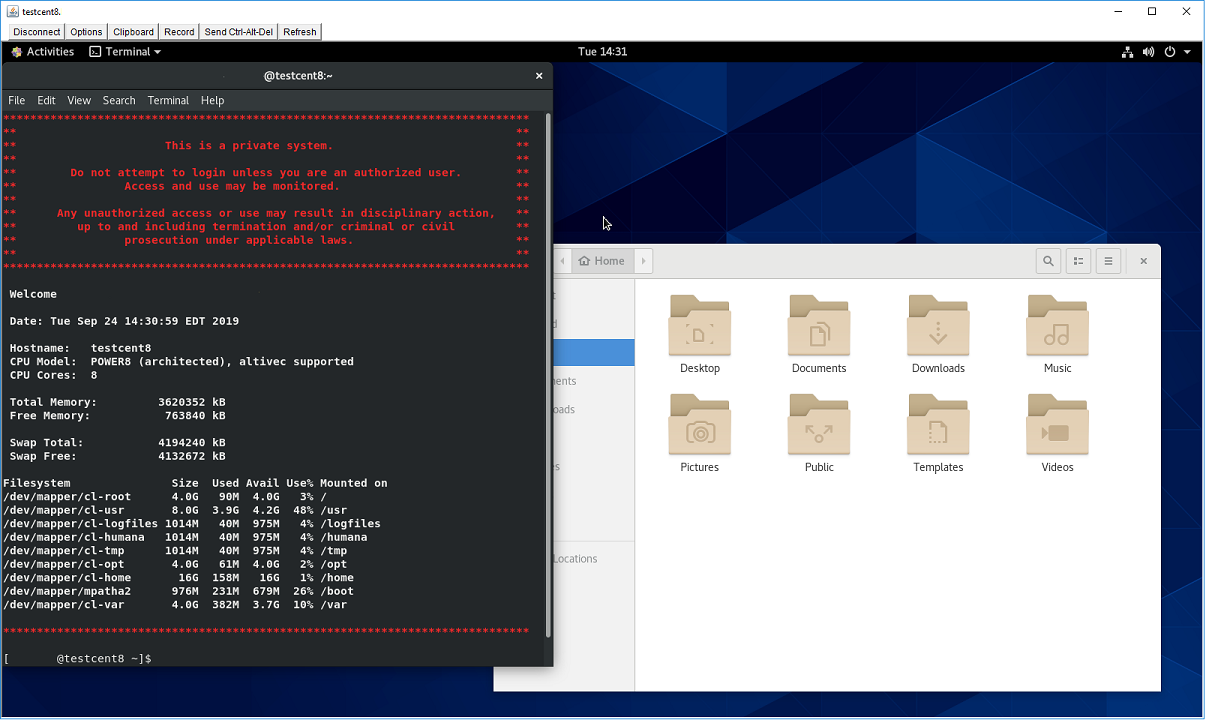Open the Videos folder icon
Viewport: 1205px width, 720px height.
1057,425
